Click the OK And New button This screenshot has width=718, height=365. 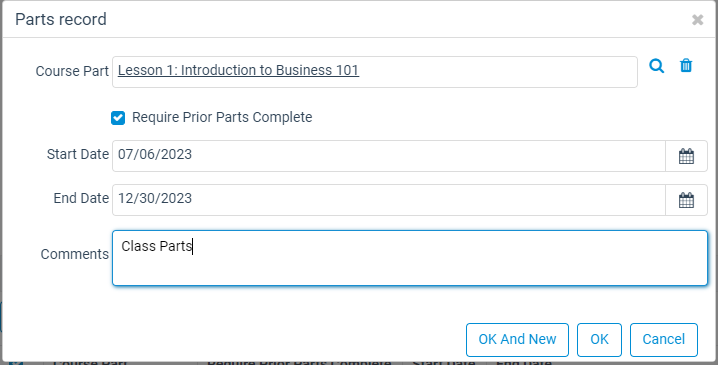[x=517, y=339]
